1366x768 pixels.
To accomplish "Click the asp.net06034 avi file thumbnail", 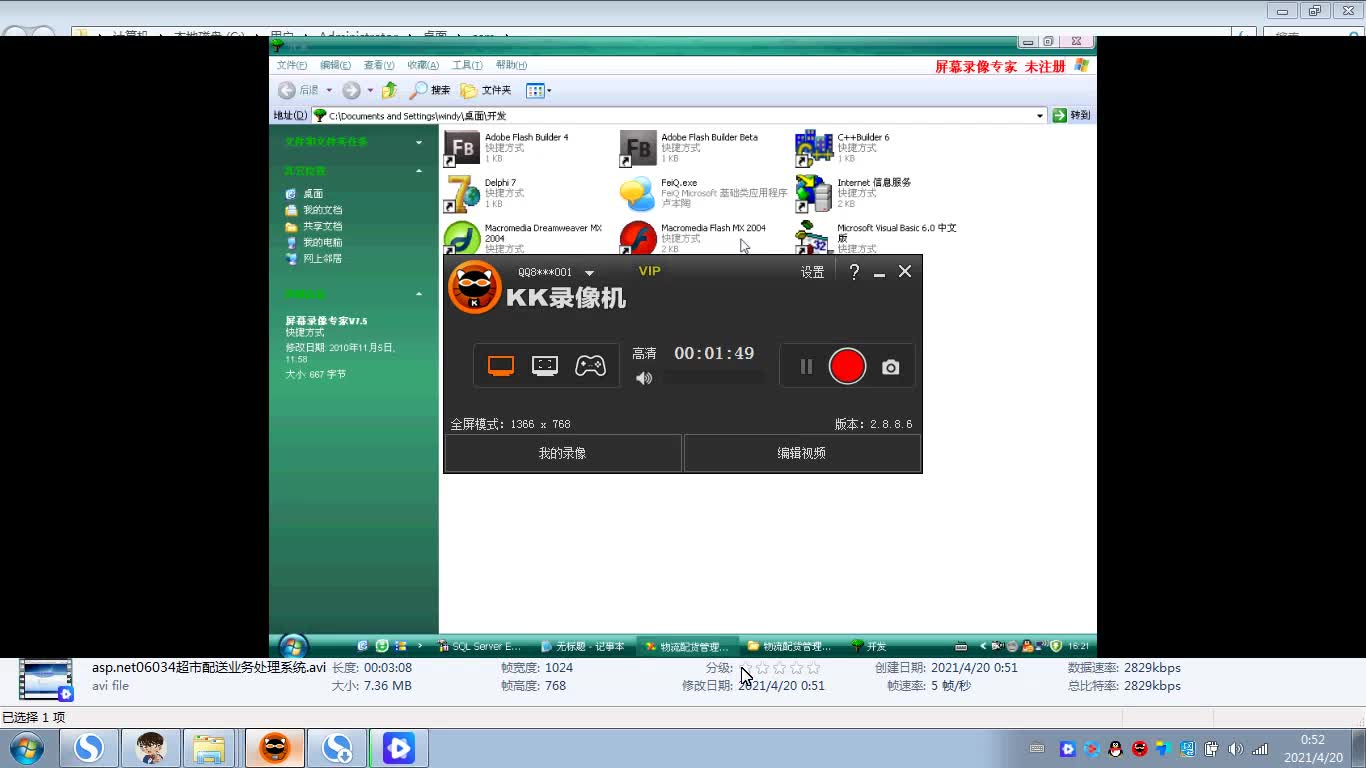I will pos(46,679).
